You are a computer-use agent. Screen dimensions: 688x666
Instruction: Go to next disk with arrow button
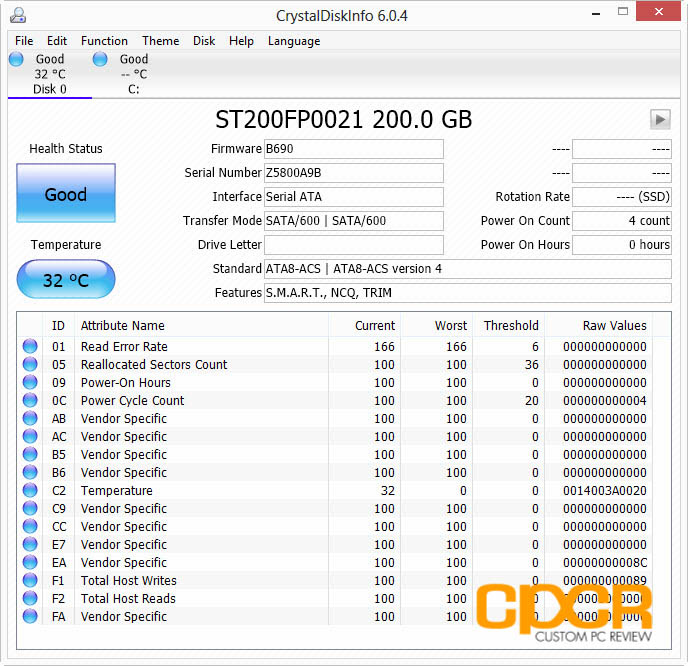pyautogui.click(x=660, y=119)
